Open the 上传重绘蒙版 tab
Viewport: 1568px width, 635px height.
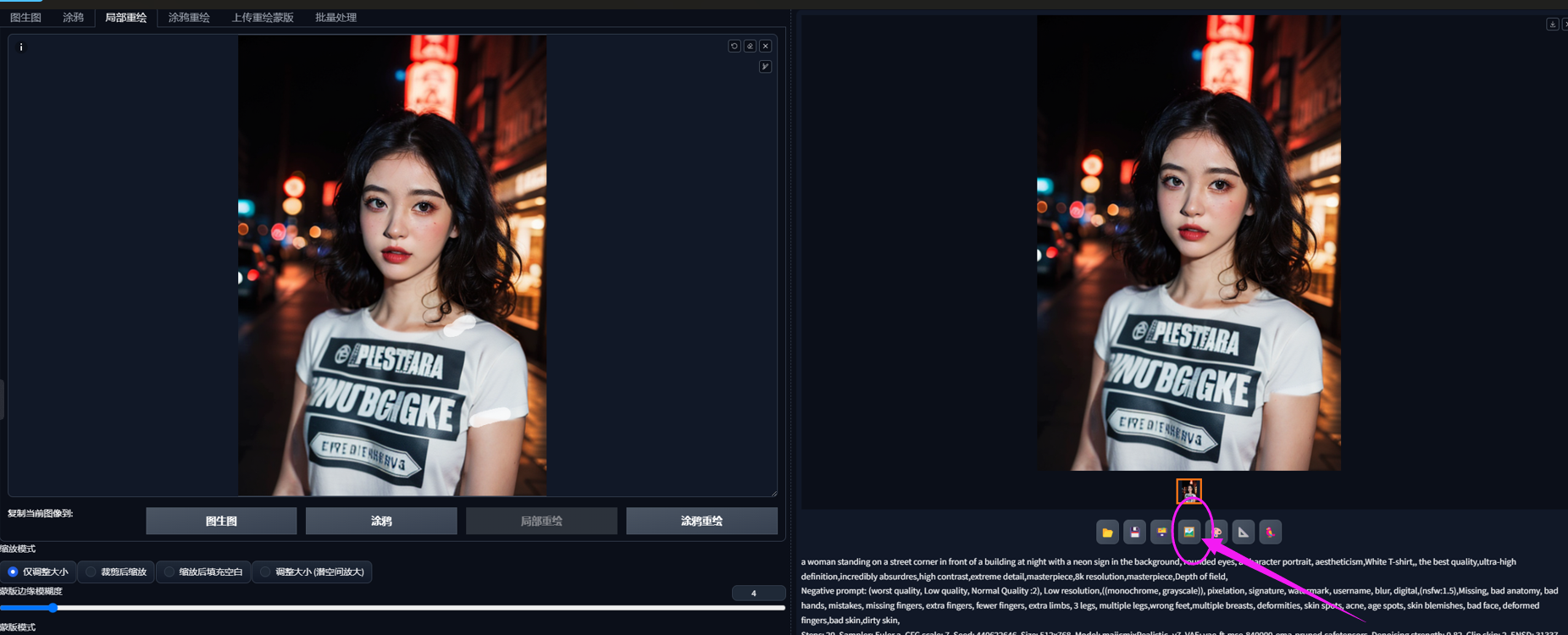(263, 17)
